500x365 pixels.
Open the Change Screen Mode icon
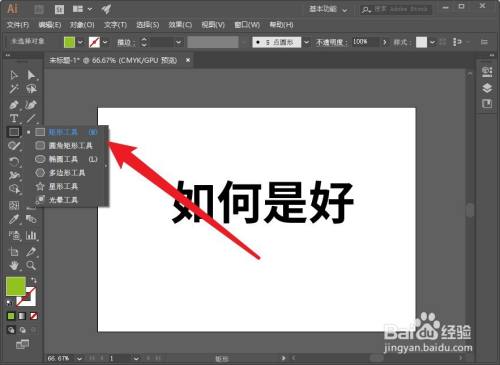coord(22,344)
